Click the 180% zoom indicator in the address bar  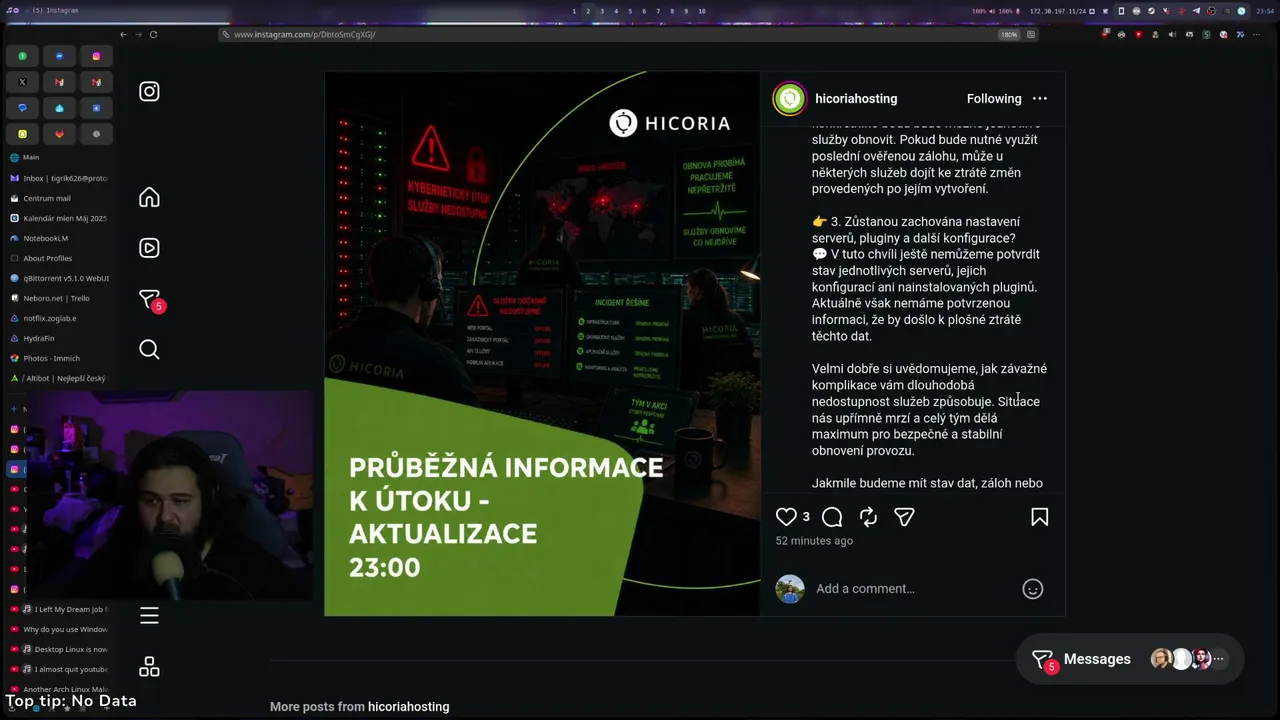coord(1009,35)
